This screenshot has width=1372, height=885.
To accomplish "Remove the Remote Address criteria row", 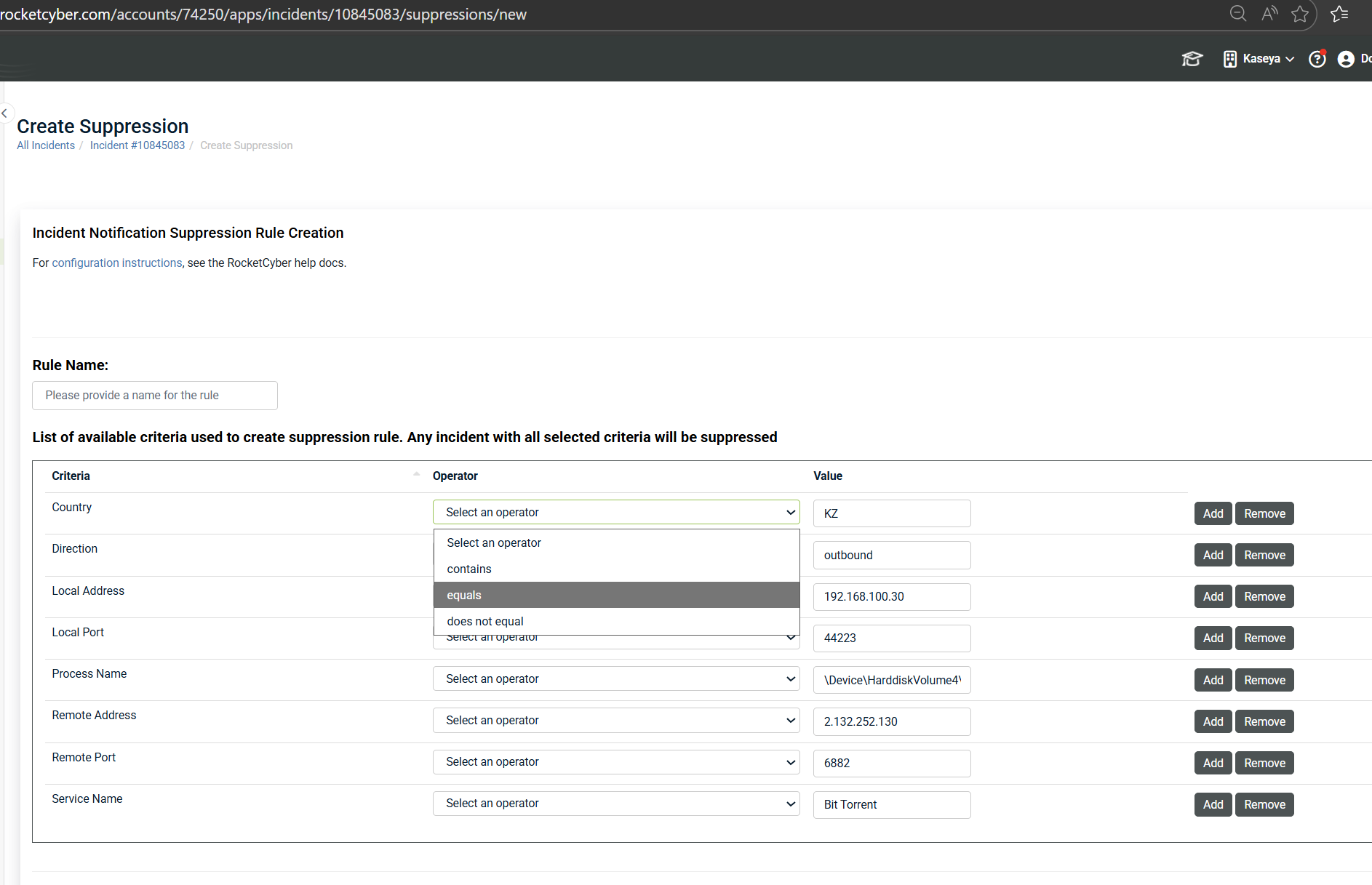I will (1264, 721).
